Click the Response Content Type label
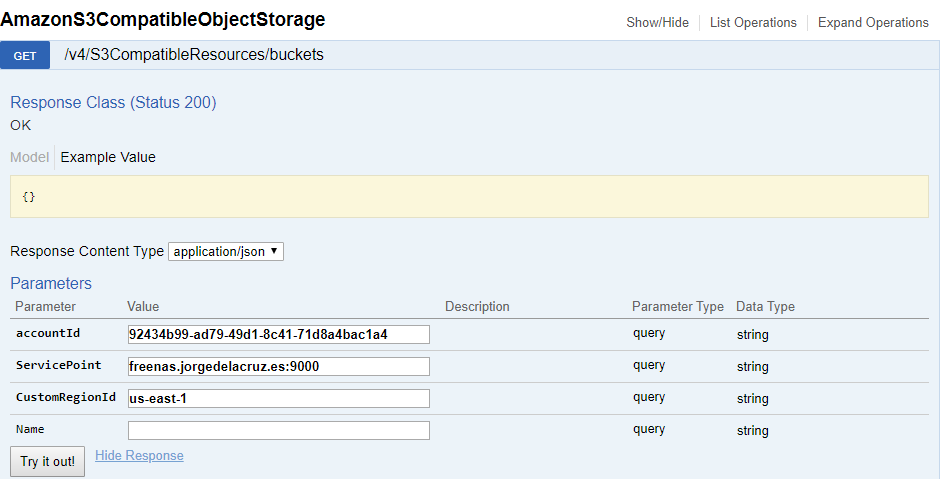This screenshot has height=479, width=940. [87, 251]
